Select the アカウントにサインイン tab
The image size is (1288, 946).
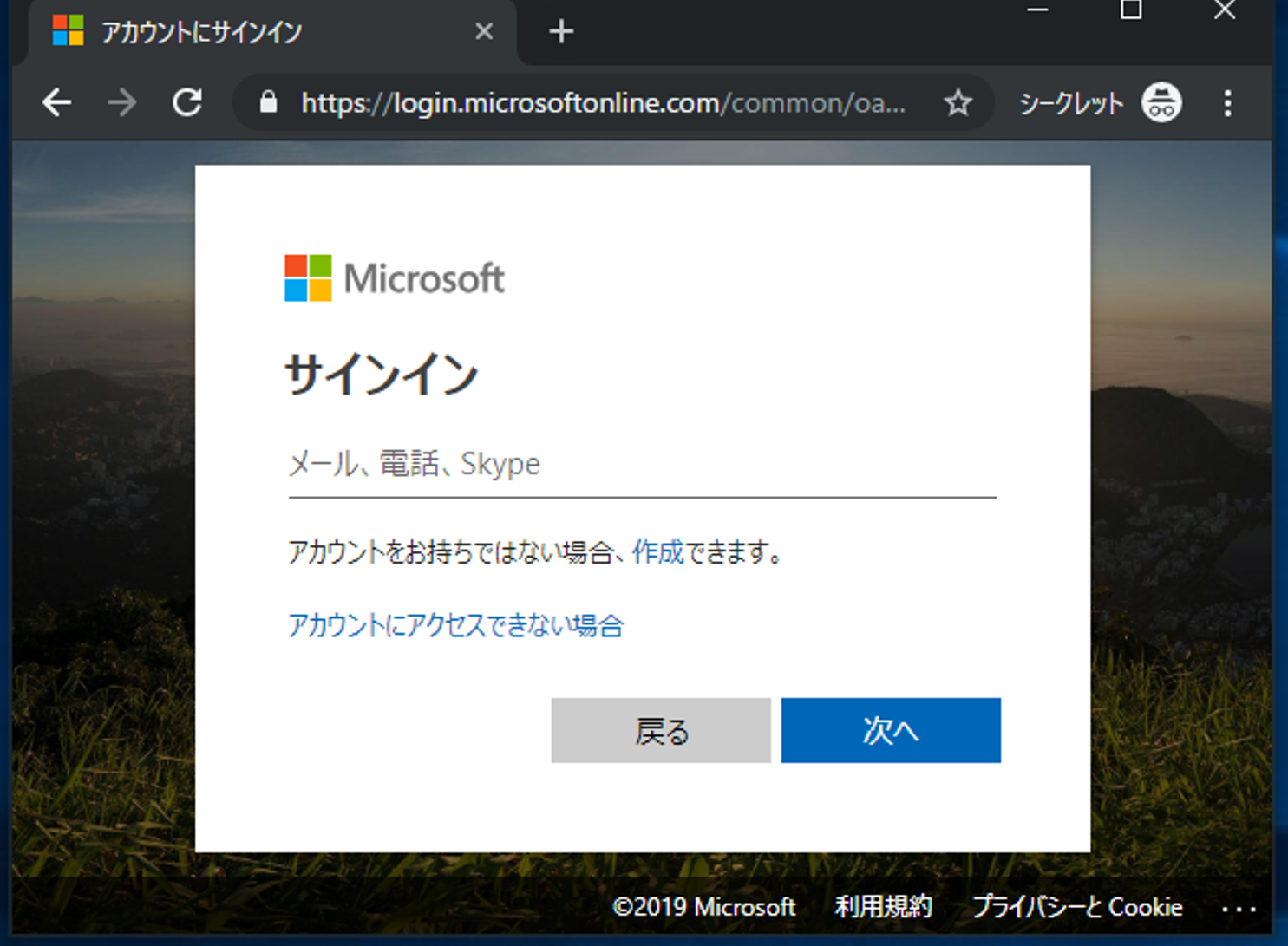(x=273, y=32)
